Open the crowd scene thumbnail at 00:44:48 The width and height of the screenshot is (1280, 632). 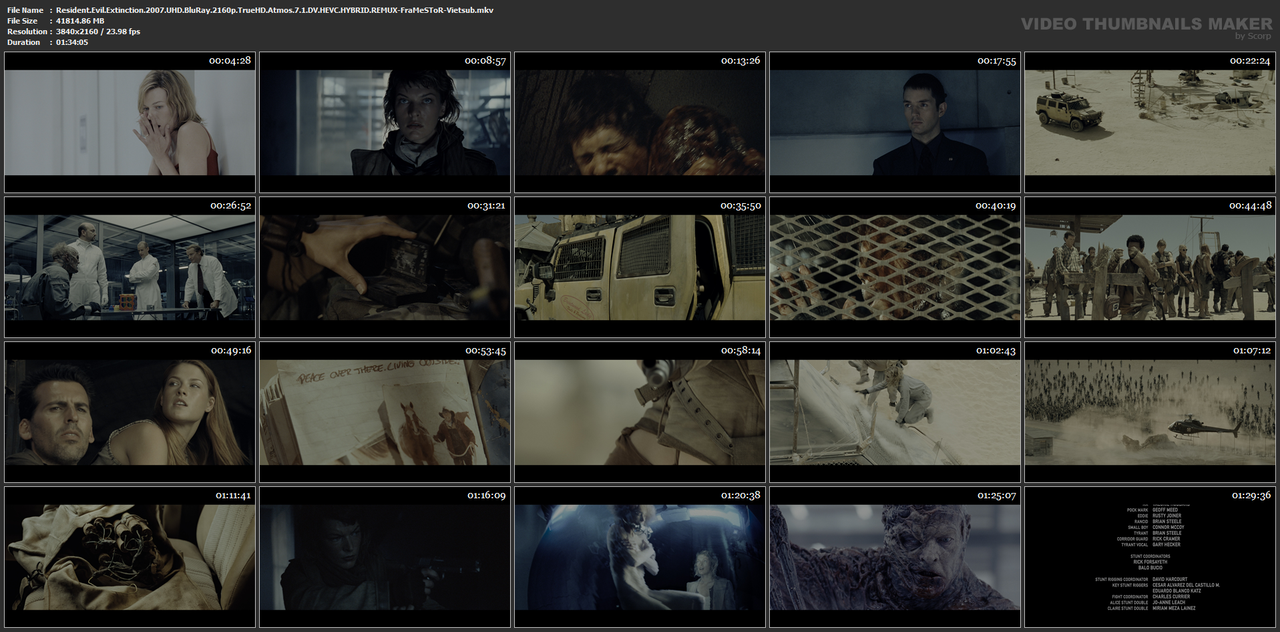point(1150,267)
